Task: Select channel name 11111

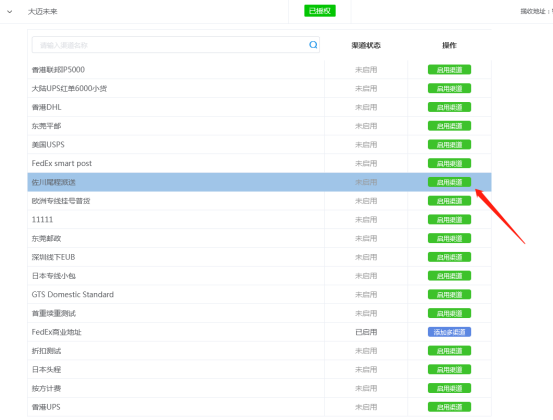Action: pos(42,220)
